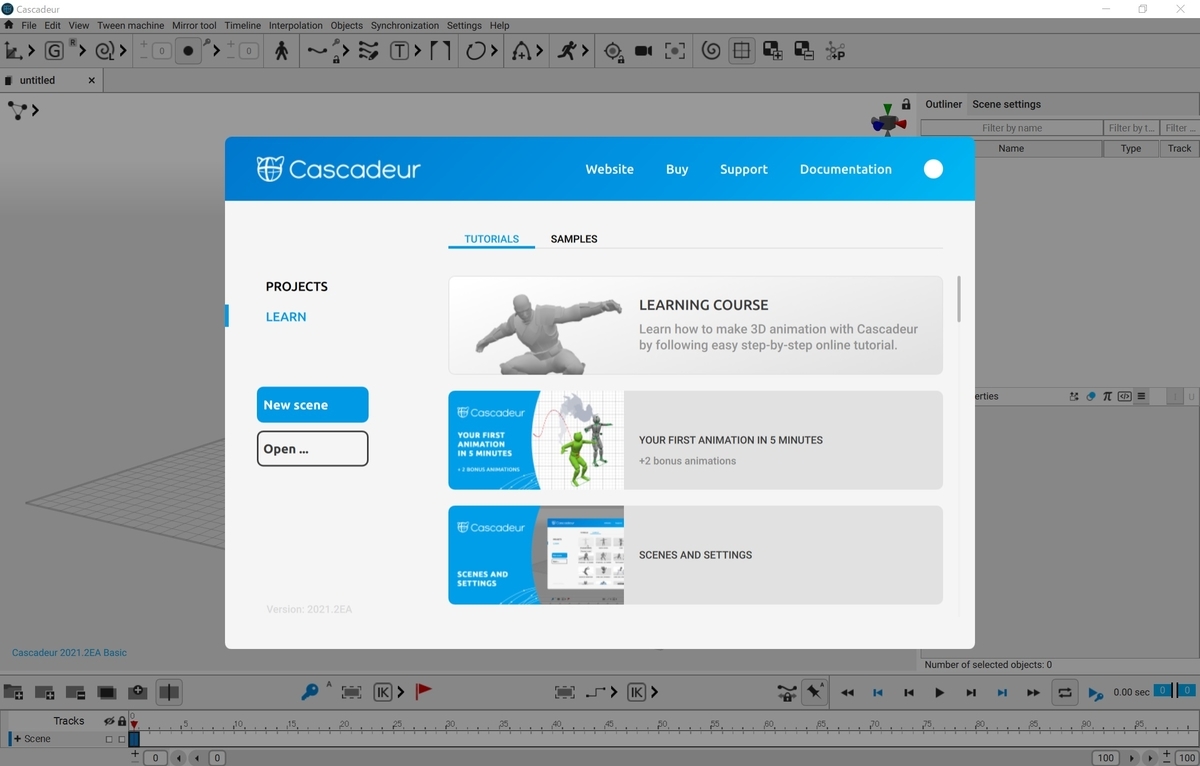The width and height of the screenshot is (1200, 766).
Task: Click the viewport orientation gizmo
Action: [x=886, y=119]
